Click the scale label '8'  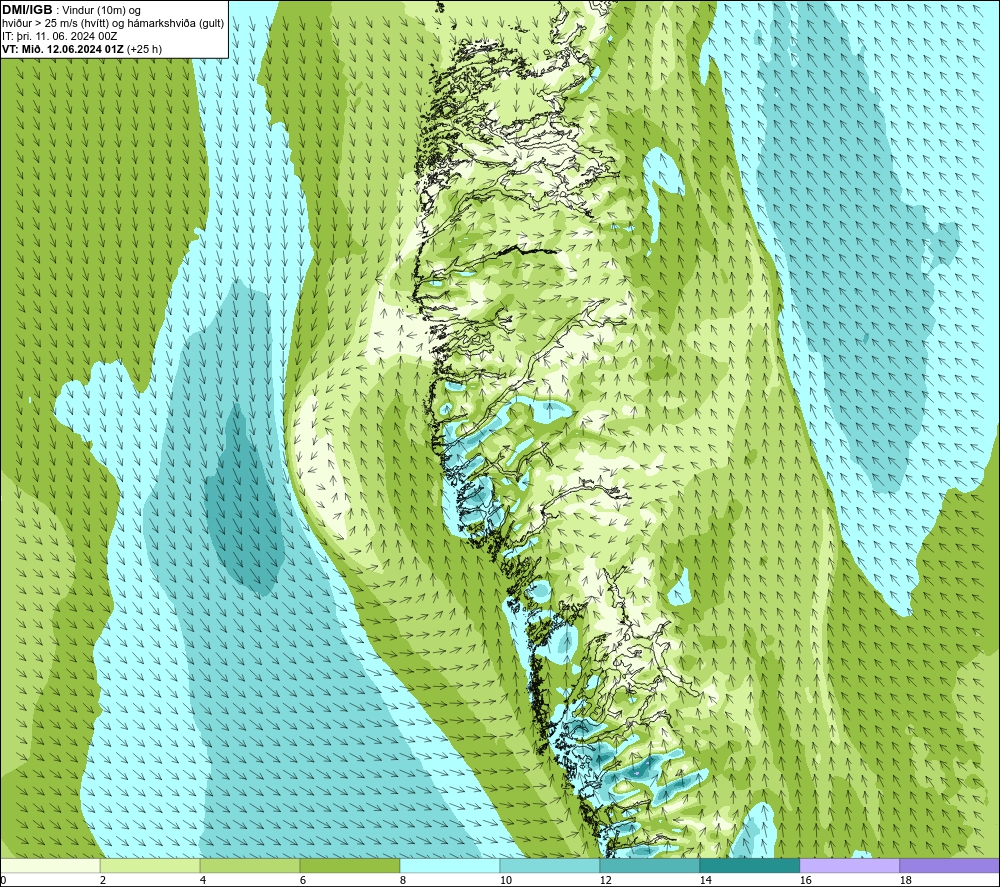pos(403,881)
